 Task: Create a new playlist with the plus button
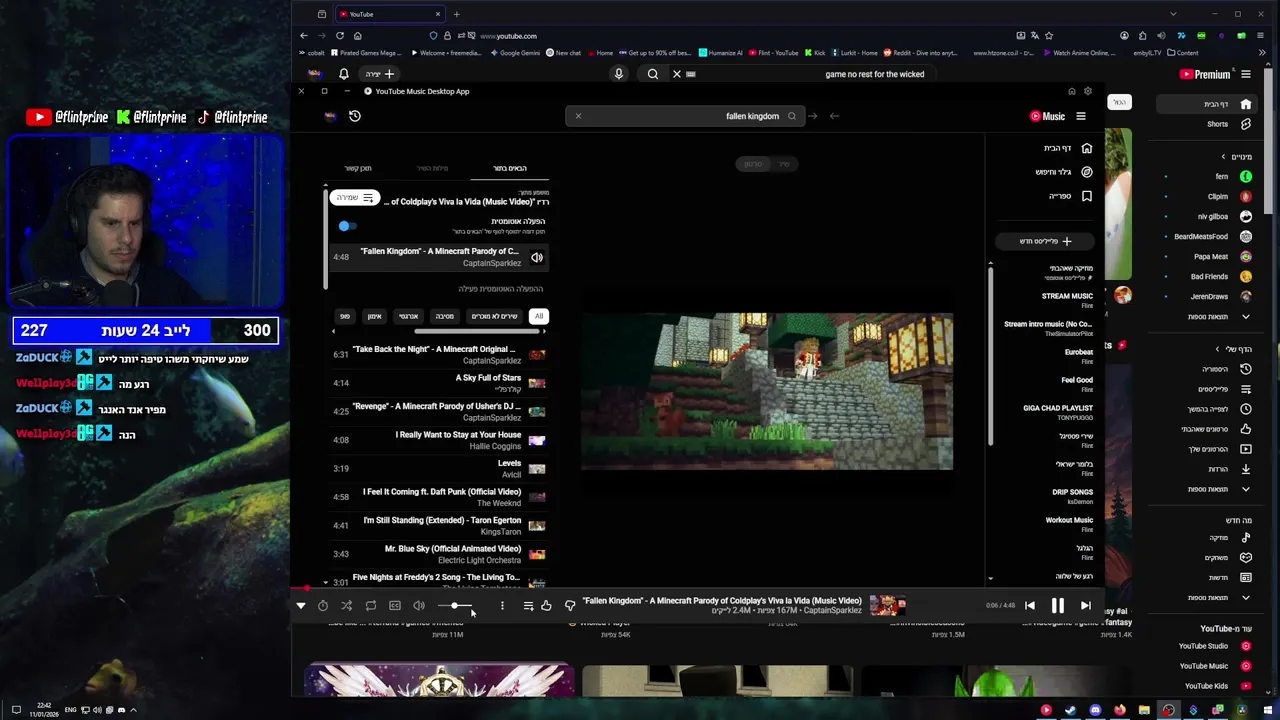point(1045,241)
